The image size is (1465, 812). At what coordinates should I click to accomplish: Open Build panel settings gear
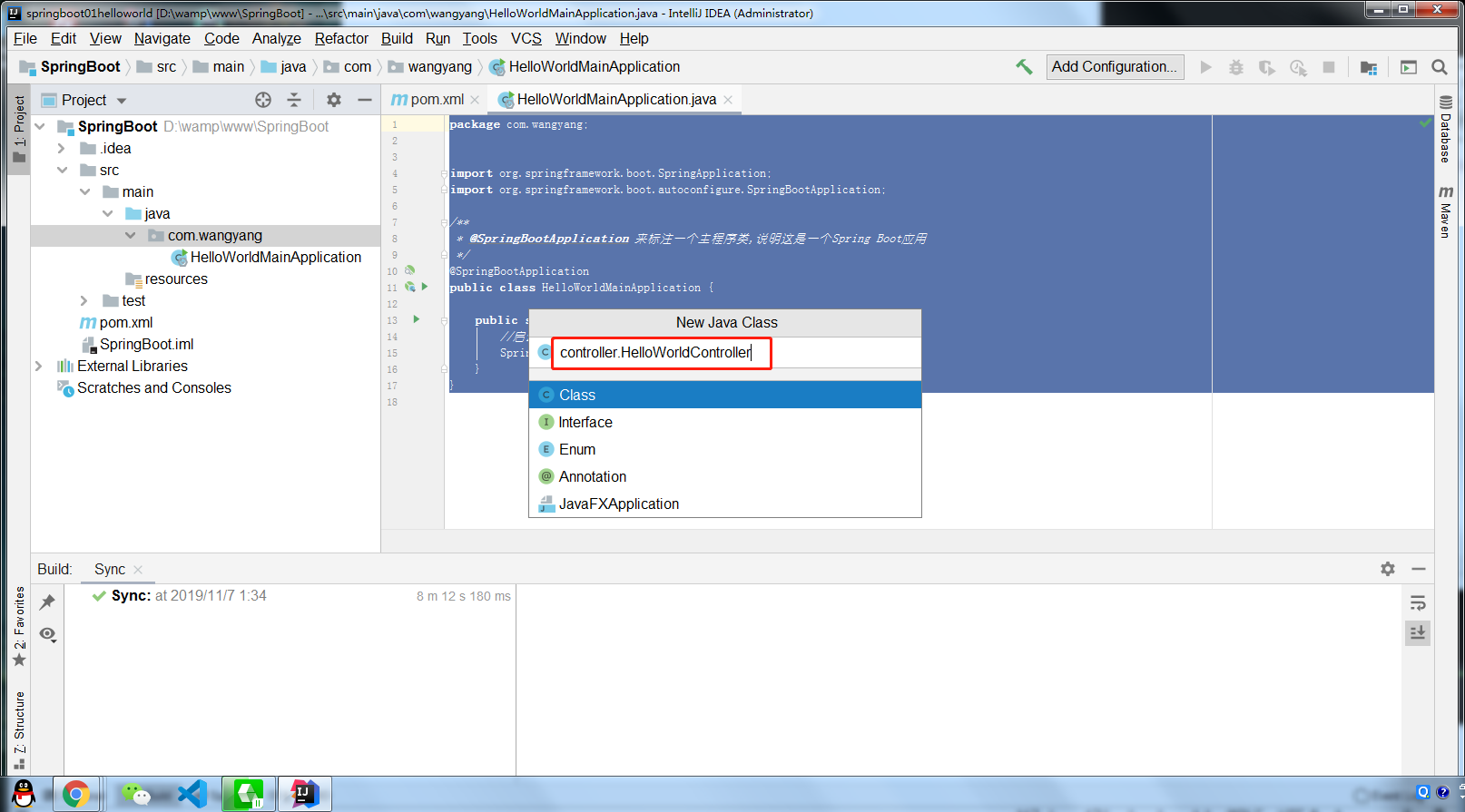coord(1388,569)
